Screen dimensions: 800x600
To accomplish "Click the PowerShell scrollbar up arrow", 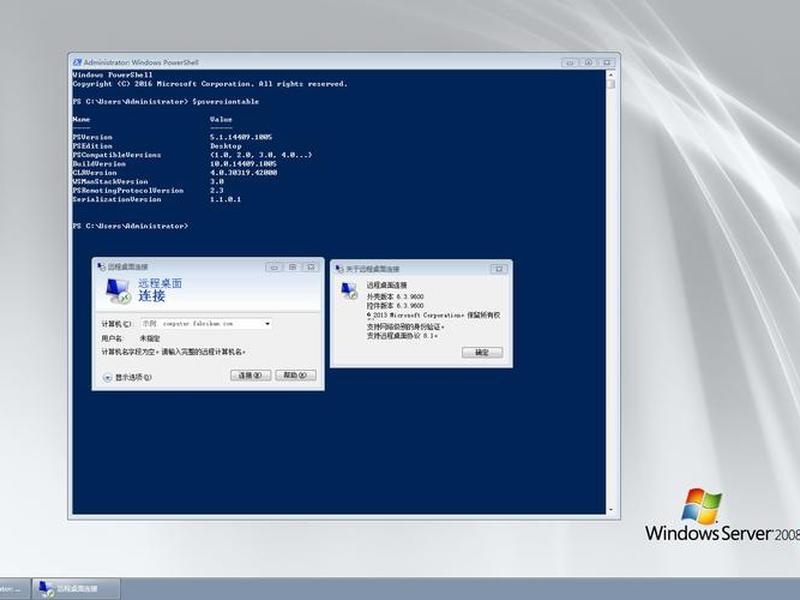I will [x=611, y=74].
